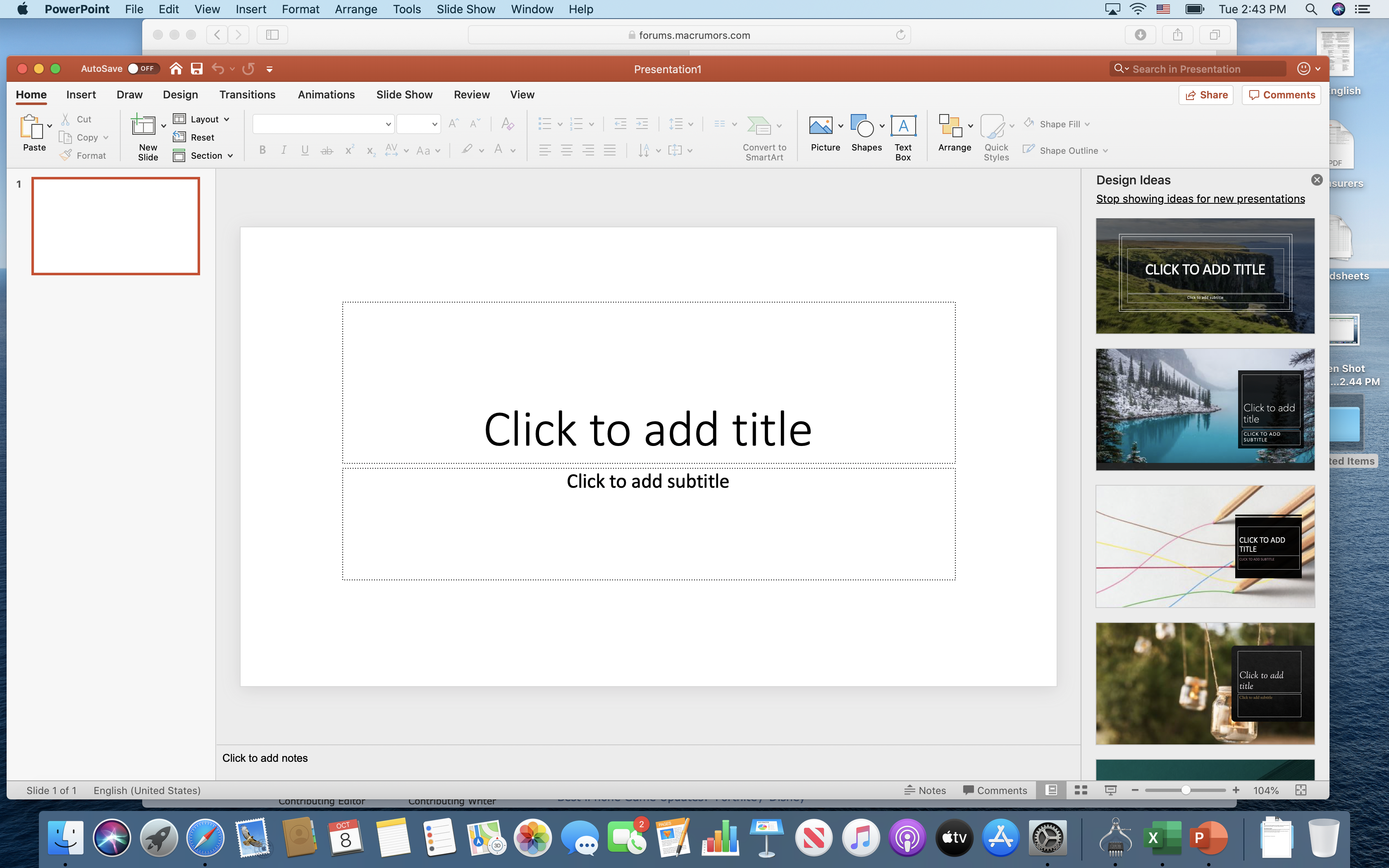Close the Design Ideas pane
The width and height of the screenshot is (1389, 868).
click(1317, 180)
